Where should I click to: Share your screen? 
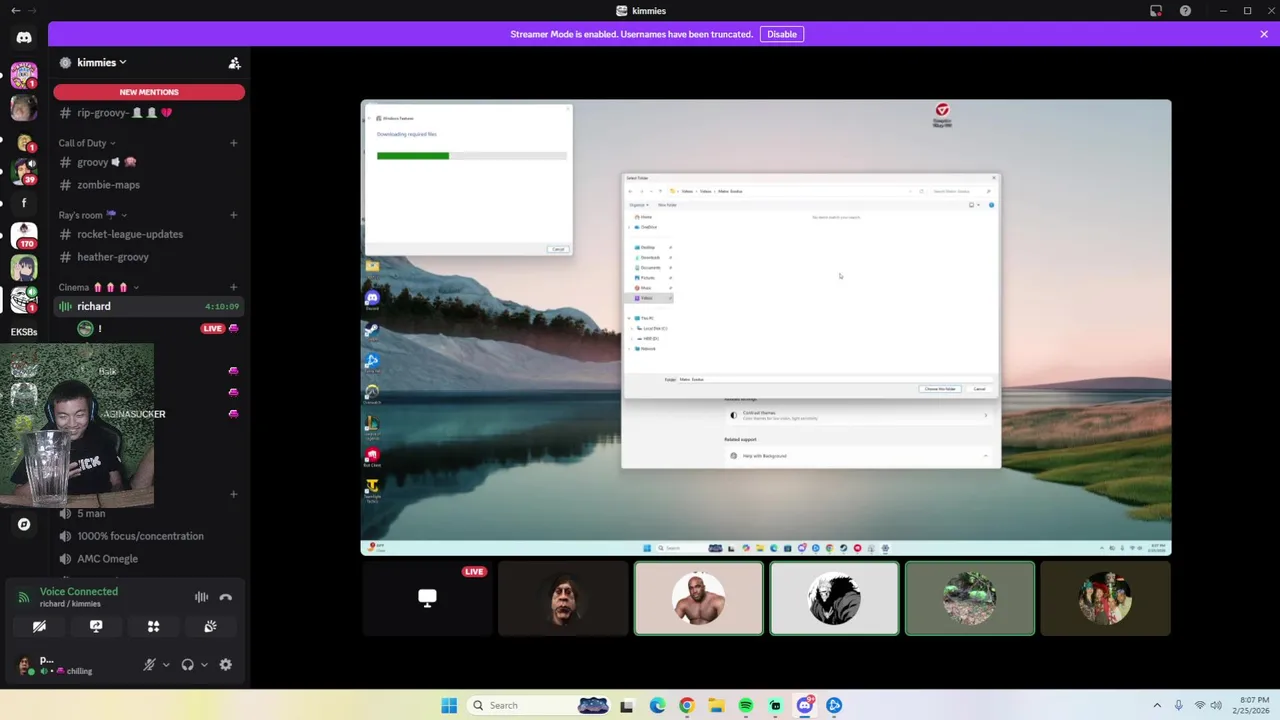(96, 626)
